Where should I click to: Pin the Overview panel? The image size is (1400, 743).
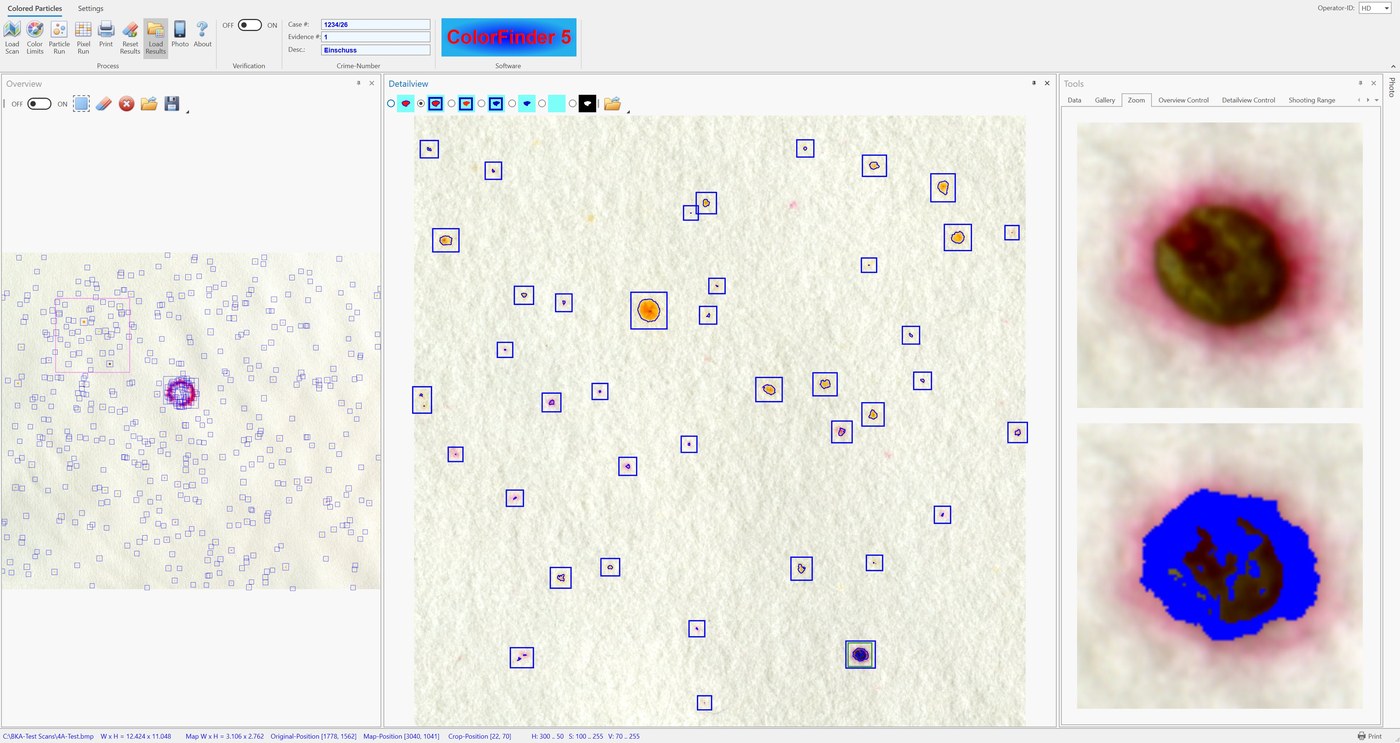(359, 83)
